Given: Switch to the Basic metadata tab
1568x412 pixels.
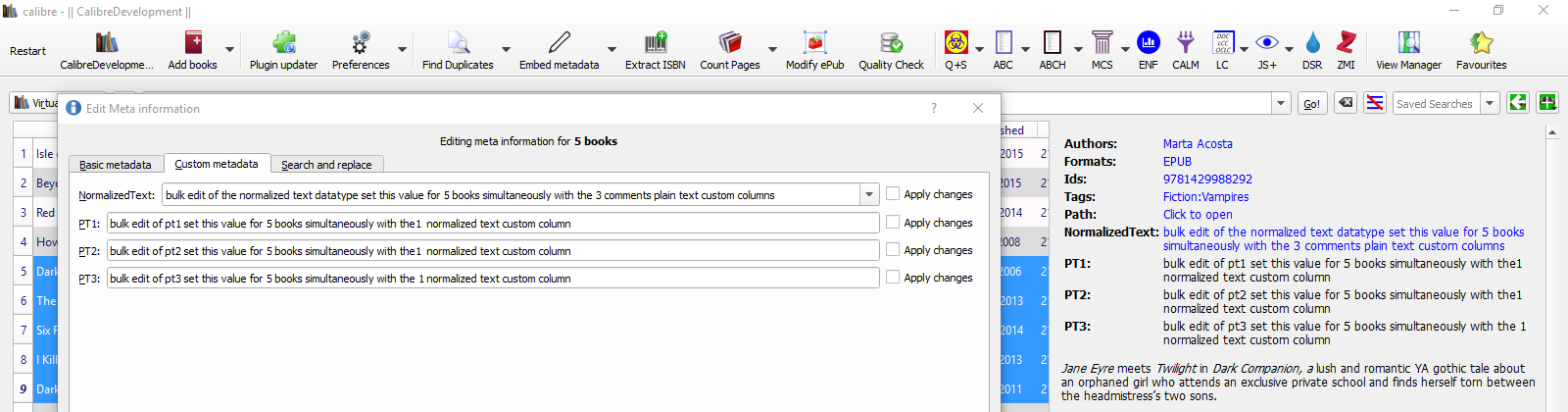Looking at the screenshot, I should (x=116, y=165).
